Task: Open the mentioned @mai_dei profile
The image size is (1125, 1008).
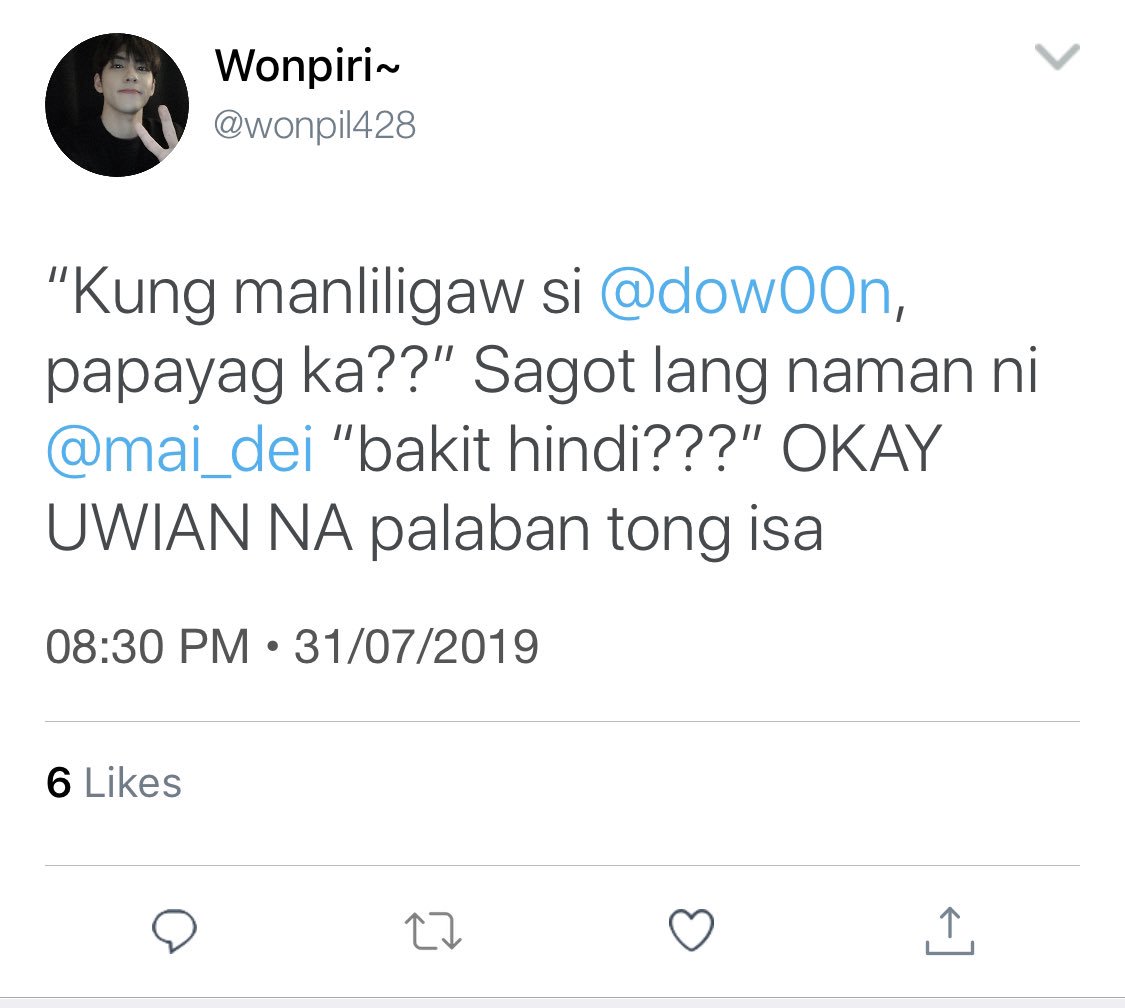Action: point(179,449)
